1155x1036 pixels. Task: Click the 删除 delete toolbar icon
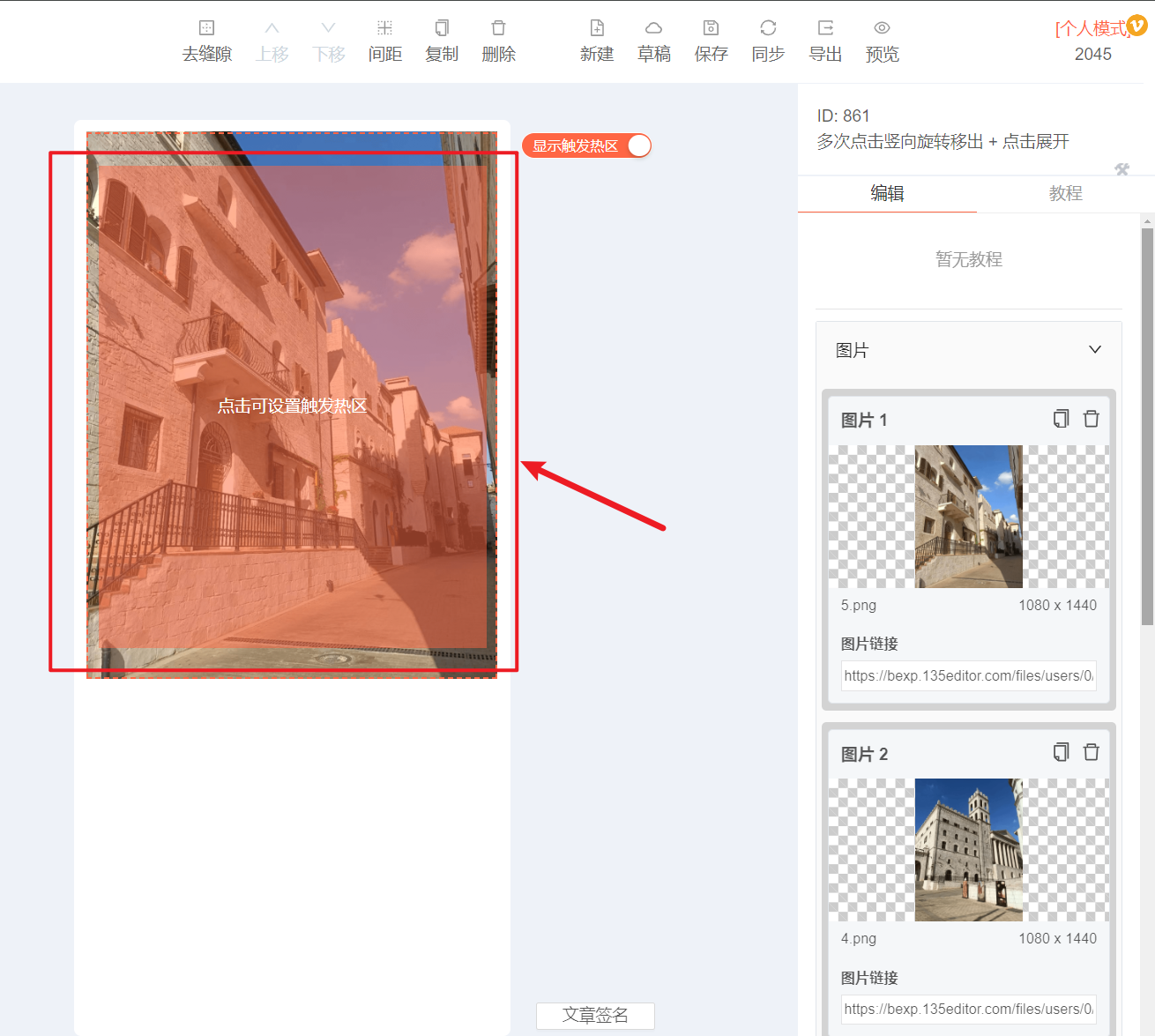[x=498, y=28]
